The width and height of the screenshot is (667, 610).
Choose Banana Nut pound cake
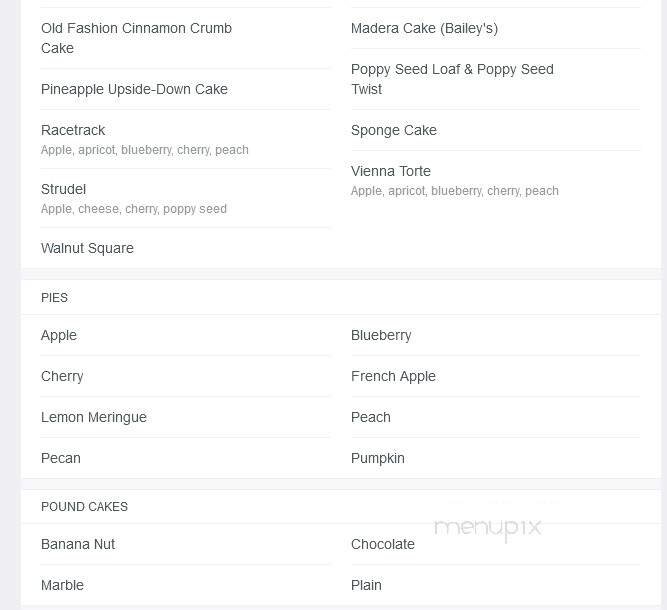(78, 544)
